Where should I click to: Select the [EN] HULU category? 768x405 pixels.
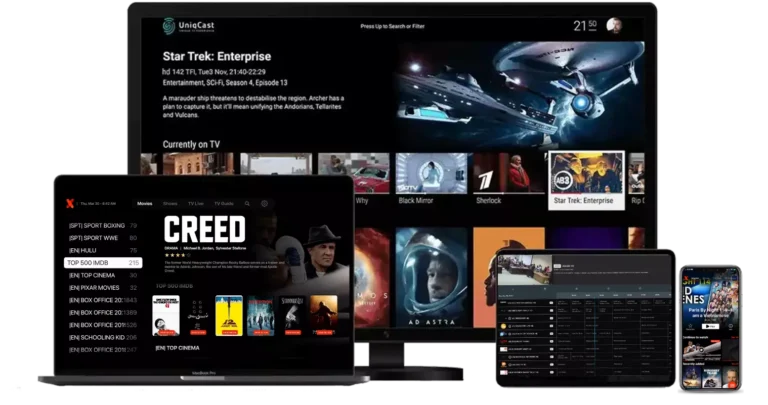[x=103, y=250]
